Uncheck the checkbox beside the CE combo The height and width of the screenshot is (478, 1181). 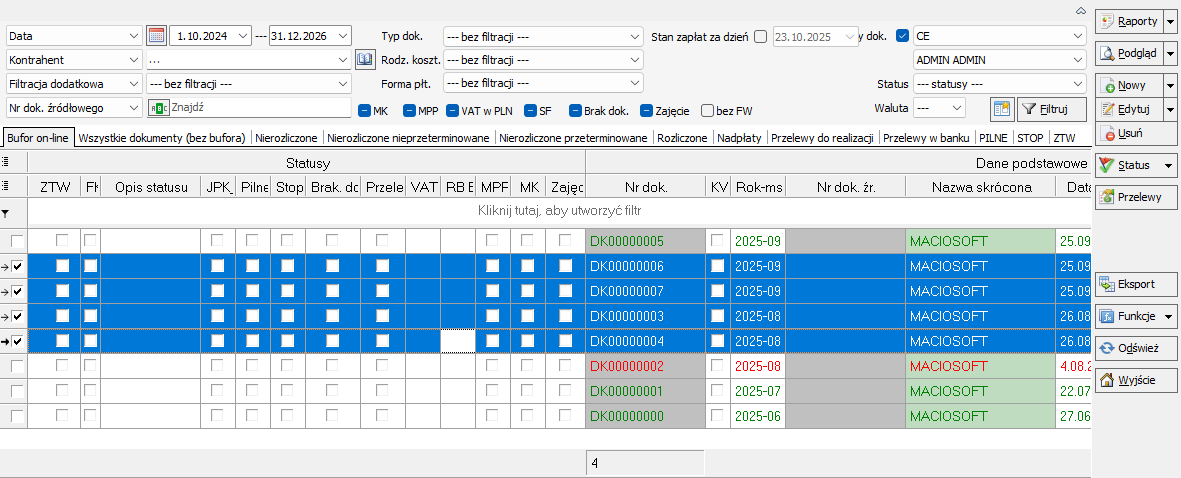point(902,35)
